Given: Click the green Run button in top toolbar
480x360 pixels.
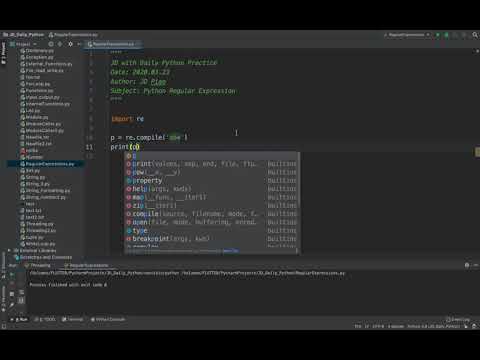Looking at the screenshot, I should (438, 35).
